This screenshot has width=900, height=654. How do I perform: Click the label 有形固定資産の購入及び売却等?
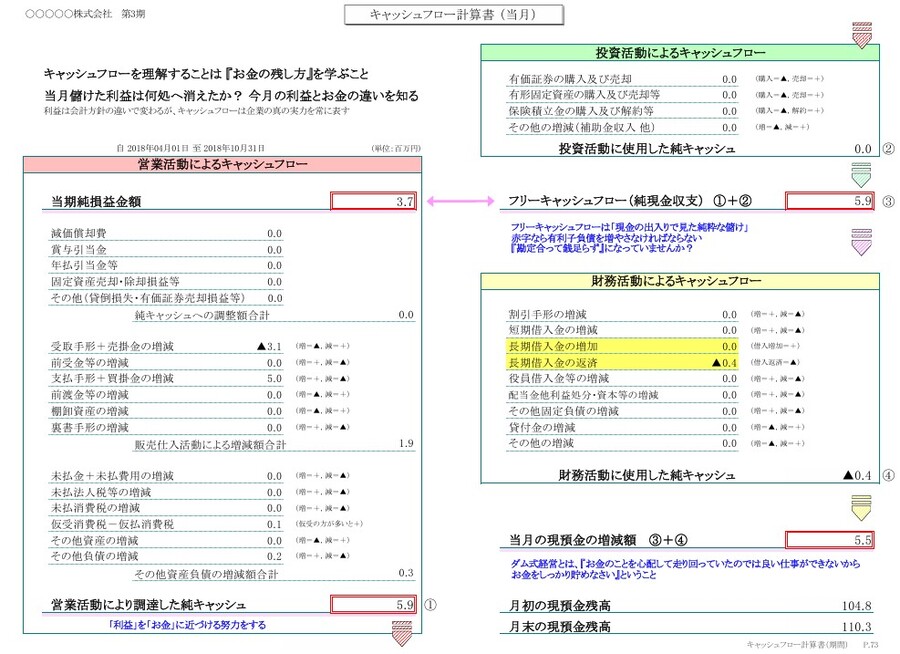pos(584,95)
